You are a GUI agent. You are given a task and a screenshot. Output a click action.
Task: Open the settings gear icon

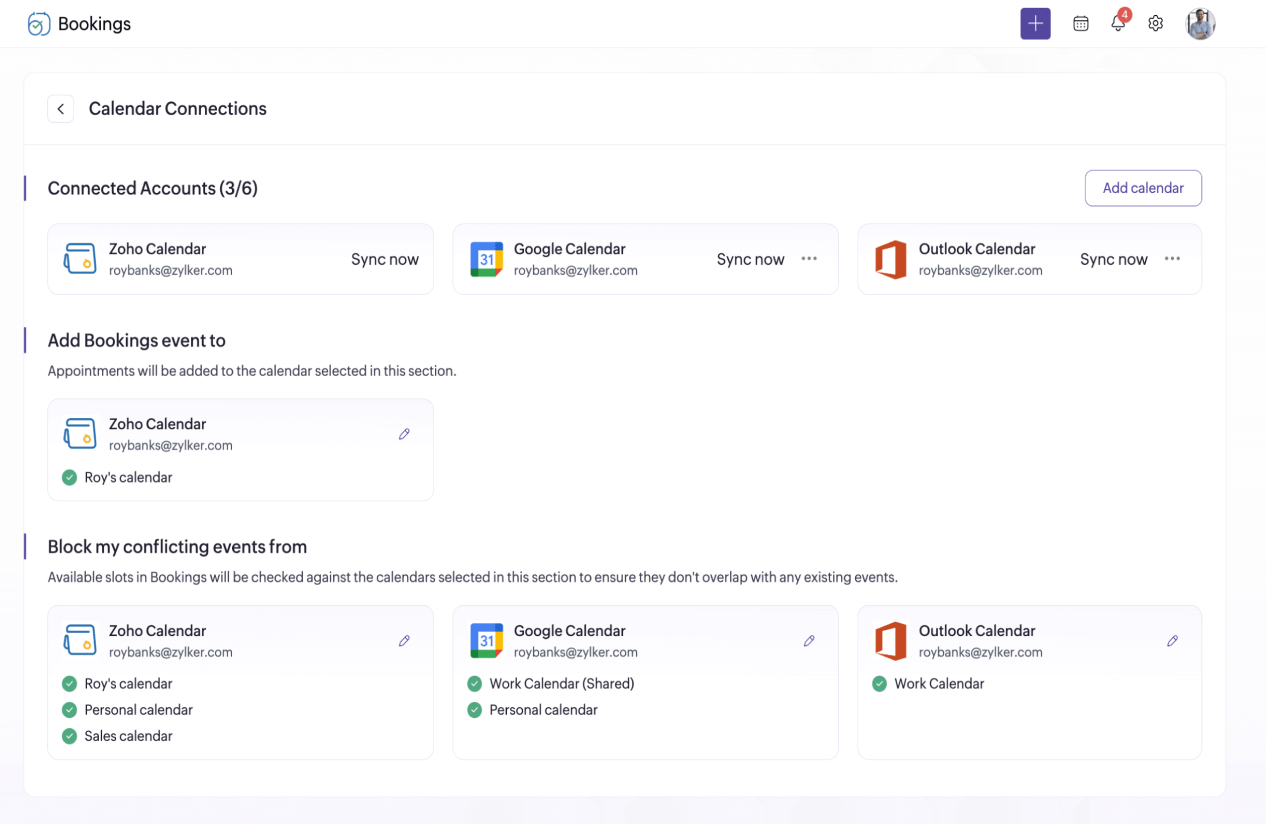[1155, 23]
